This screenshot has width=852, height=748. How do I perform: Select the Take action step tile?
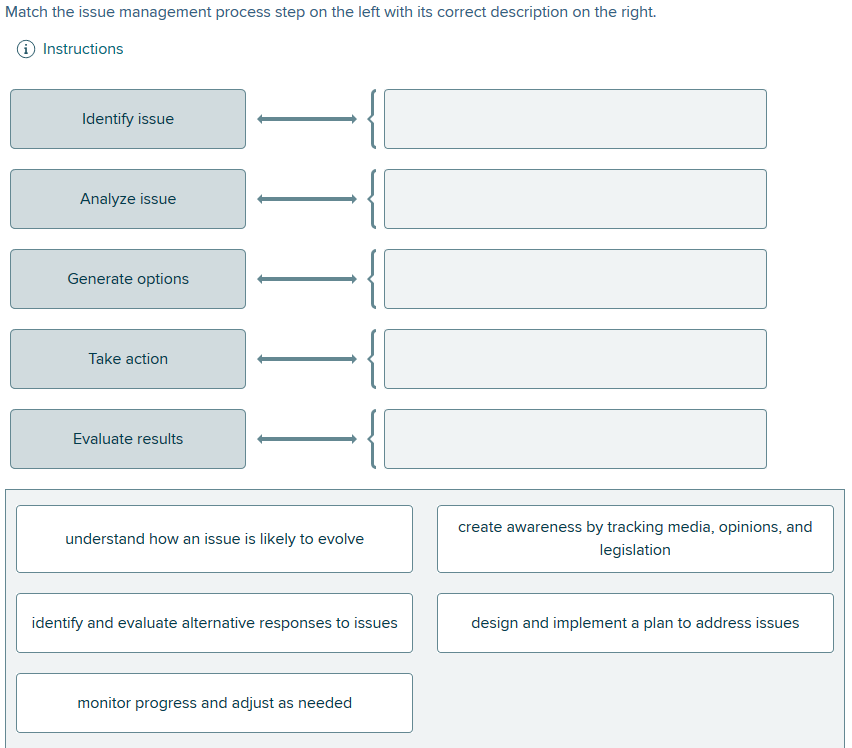pyautogui.click(x=127, y=358)
